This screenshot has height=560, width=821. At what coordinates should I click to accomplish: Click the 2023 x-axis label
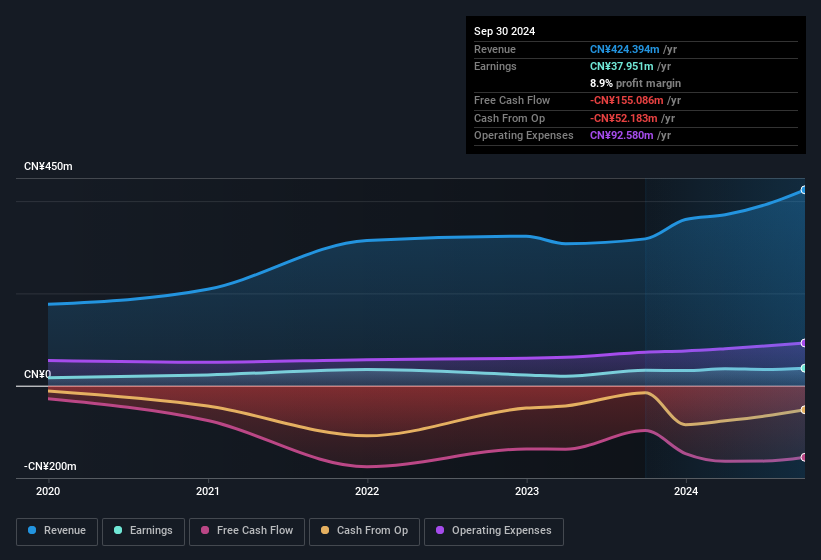[527, 491]
